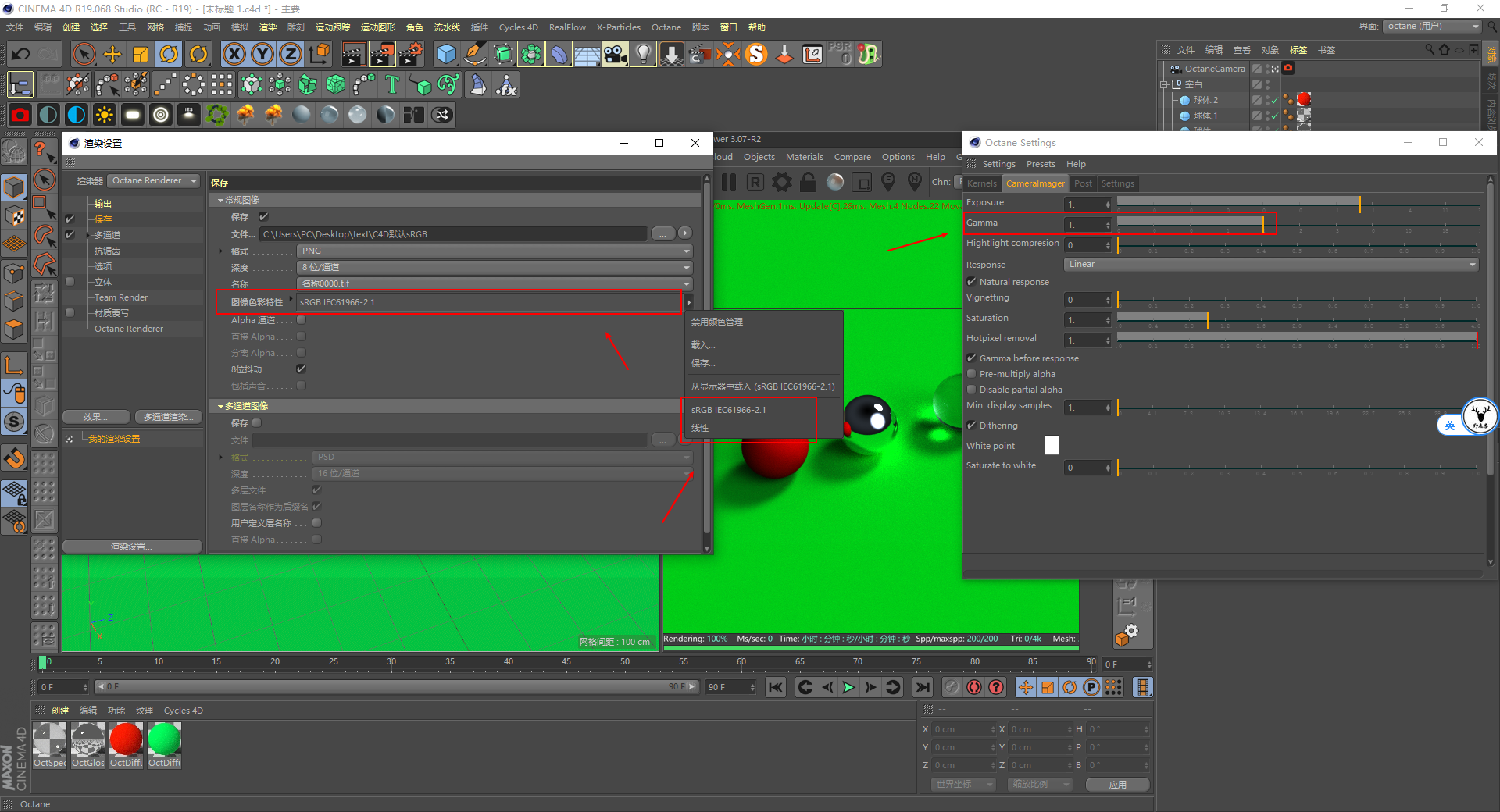The width and height of the screenshot is (1500, 812).
Task: Toggle the regular image Save checkbox
Action: tap(263, 216)
